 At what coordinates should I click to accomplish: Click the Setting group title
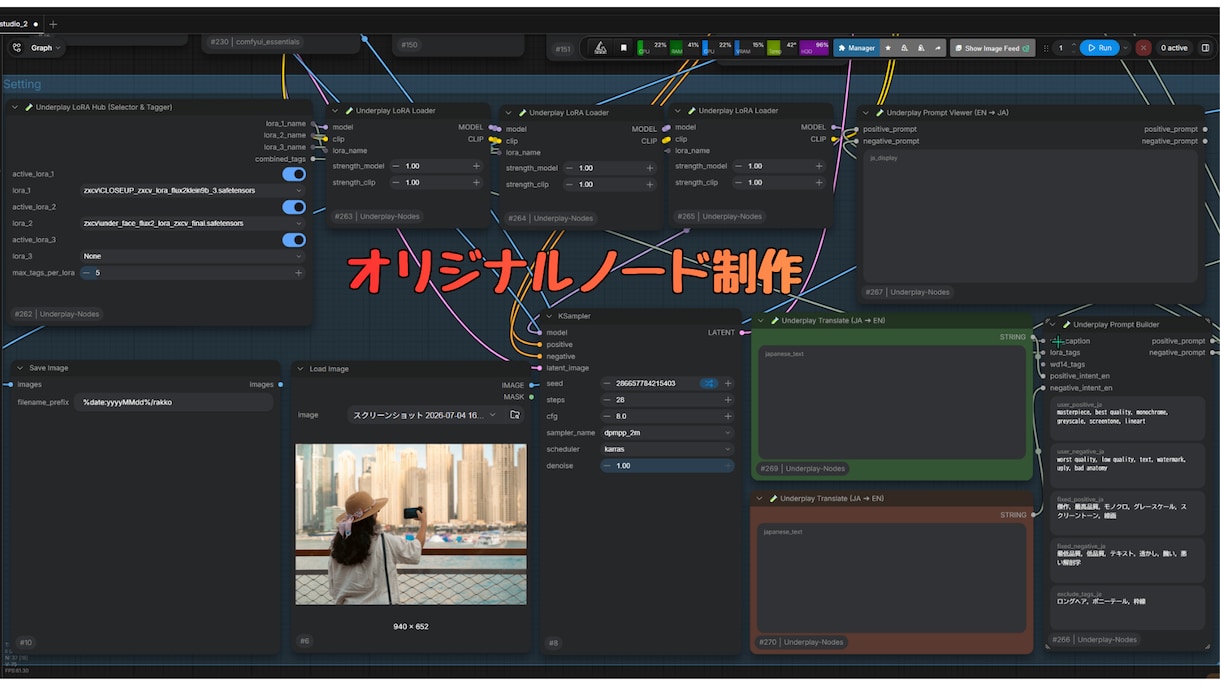[x=22, y=84]
